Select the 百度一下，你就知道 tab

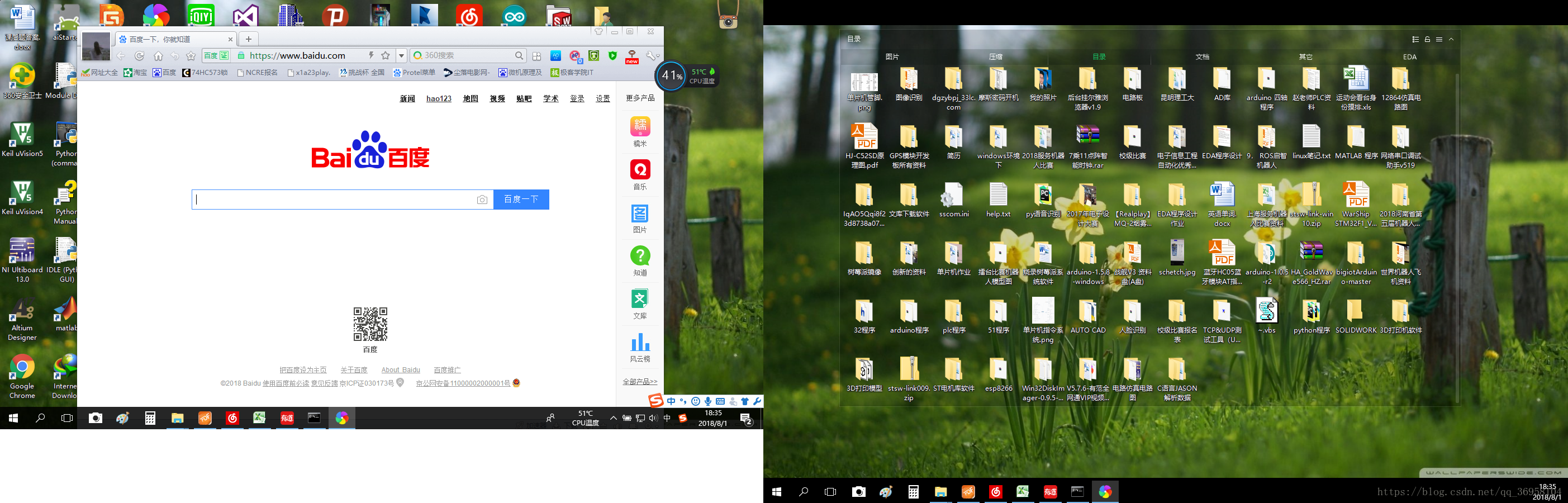pos(175,39)
